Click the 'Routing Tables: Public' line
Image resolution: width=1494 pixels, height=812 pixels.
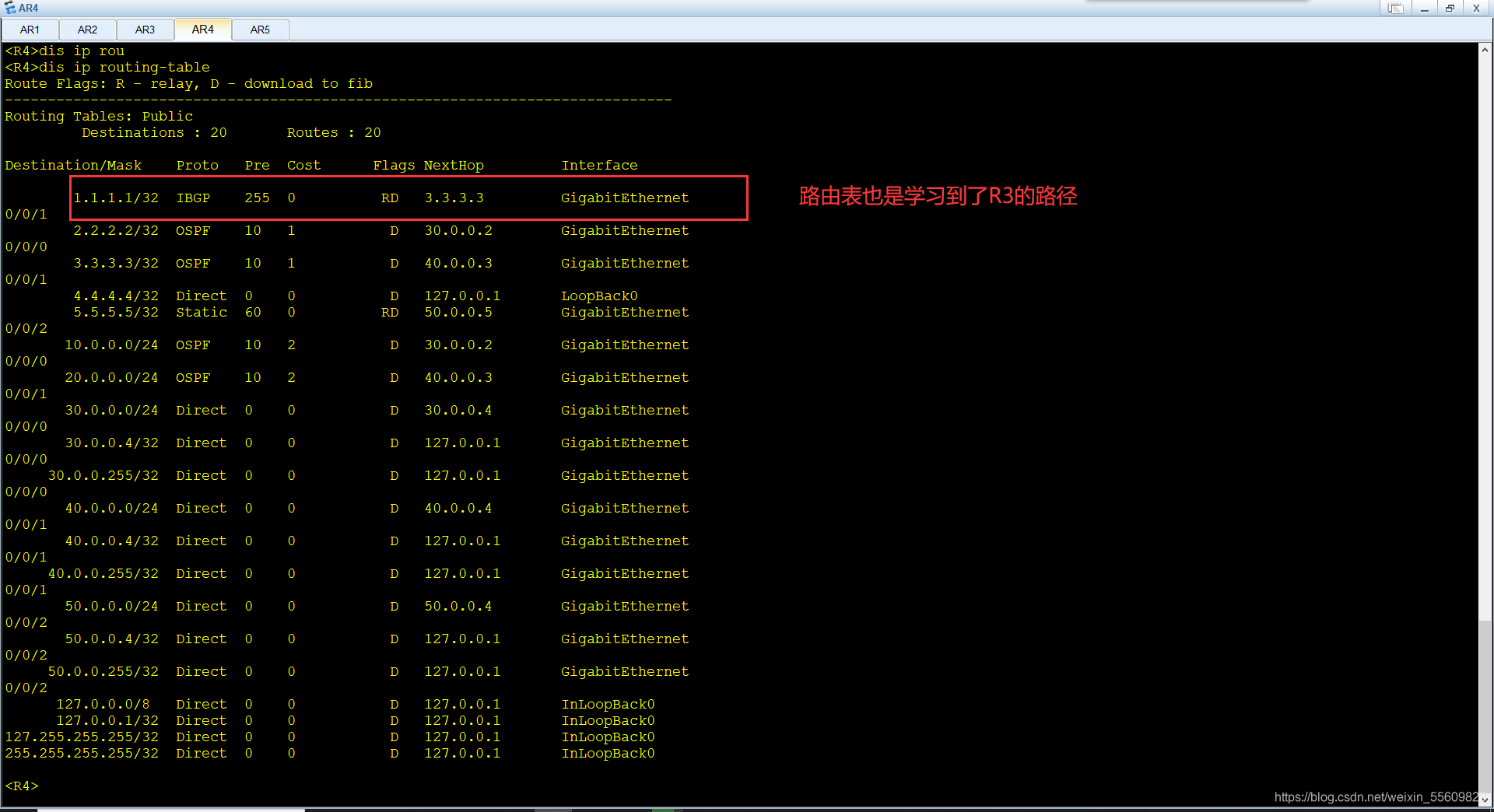click(x=99, y=117)
